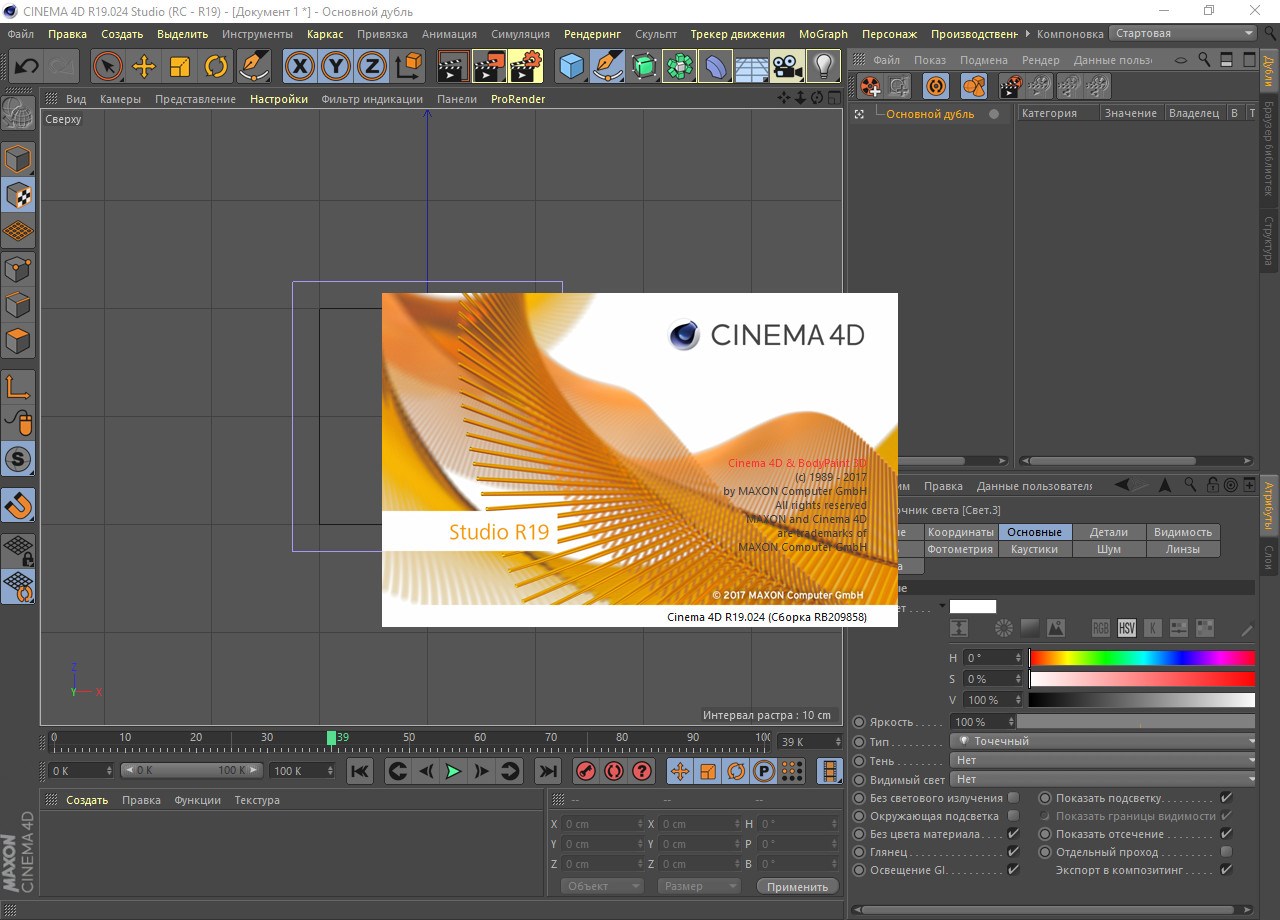Image resolution: width=1280 pixels, height=920 pixels.
Task: Switch to the 'Координаты' tab
Action: [960, 532]
